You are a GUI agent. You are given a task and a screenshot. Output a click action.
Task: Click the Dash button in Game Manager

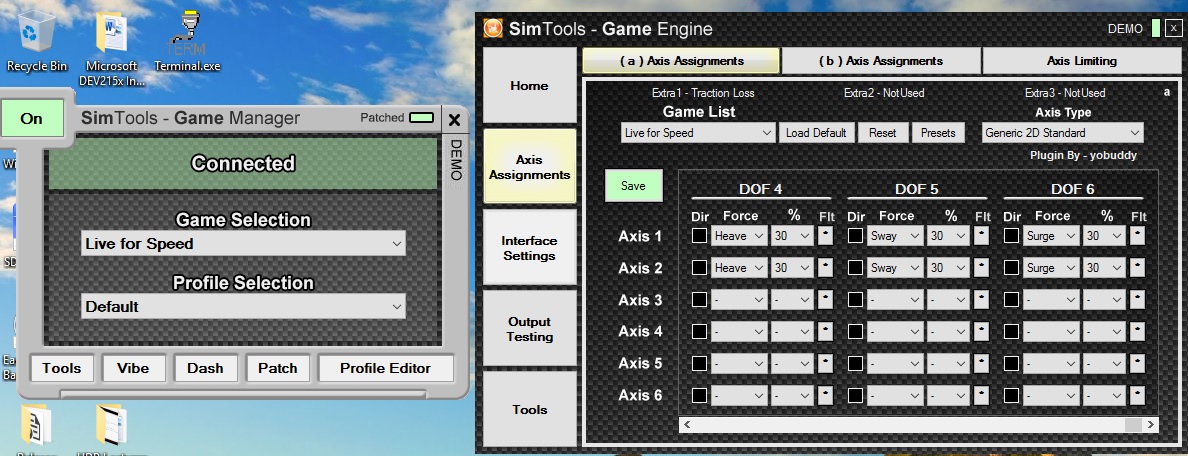(x=205, y=368)
